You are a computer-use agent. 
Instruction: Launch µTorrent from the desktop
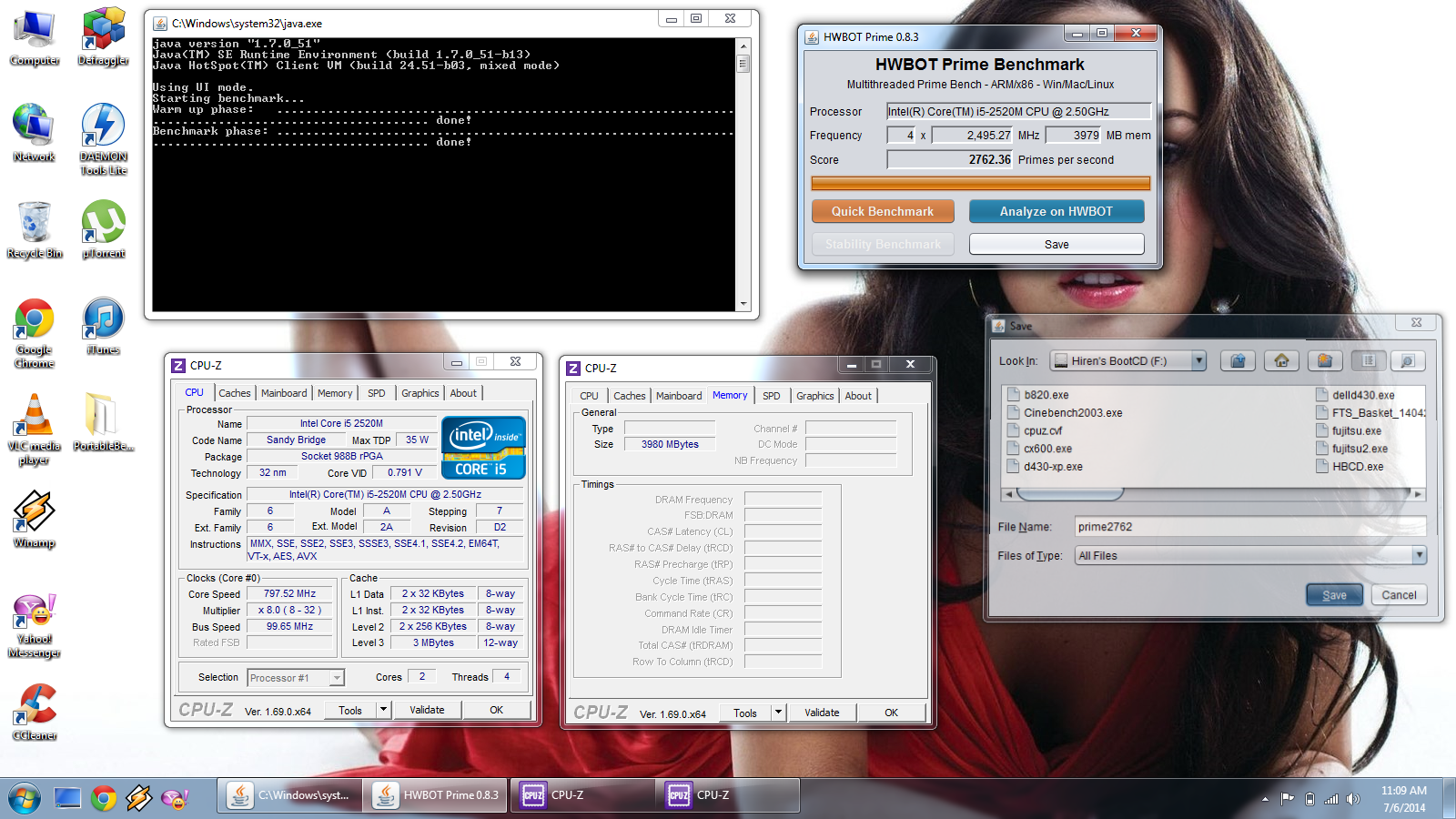pos(103,230)
